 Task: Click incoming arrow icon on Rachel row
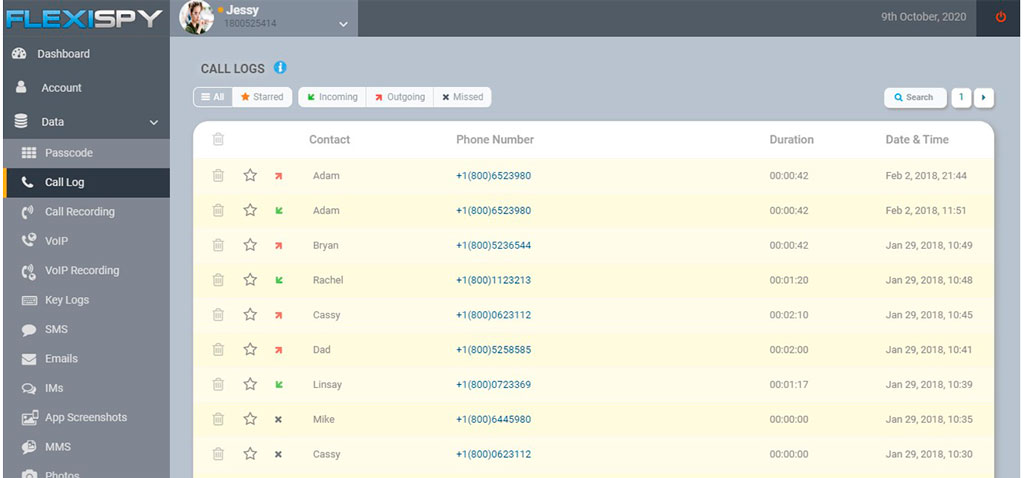[278, 280]
